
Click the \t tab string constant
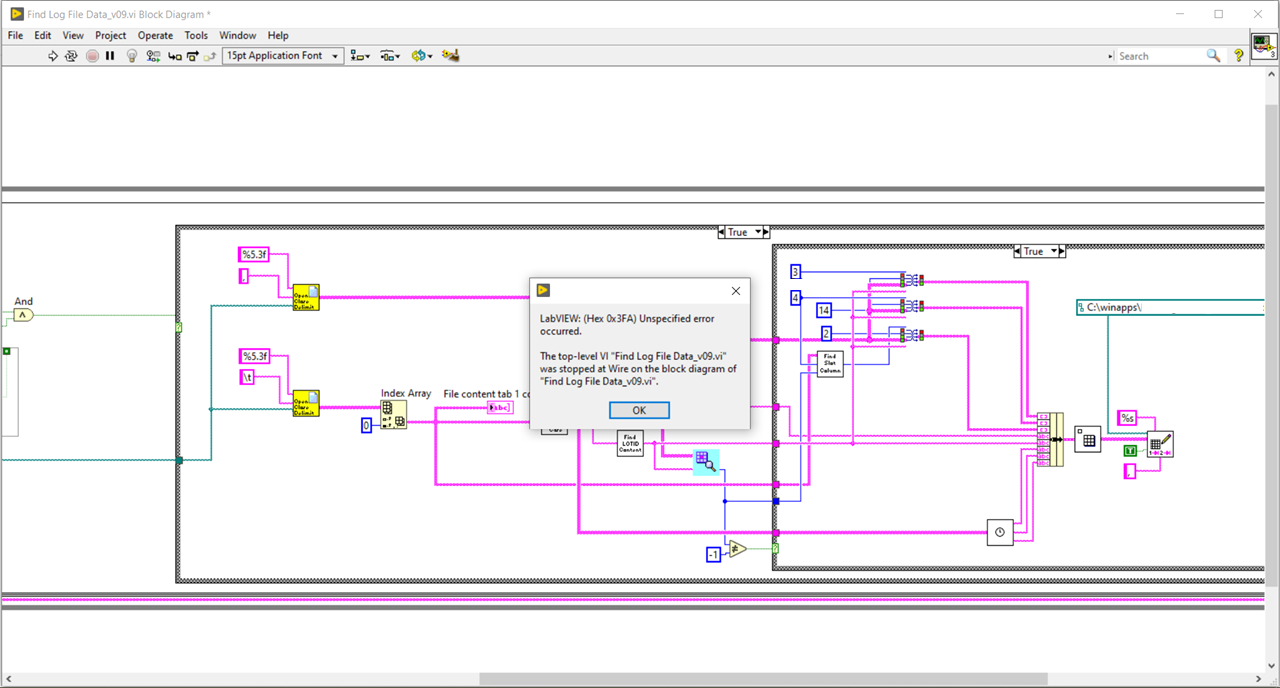coord(247,377)
